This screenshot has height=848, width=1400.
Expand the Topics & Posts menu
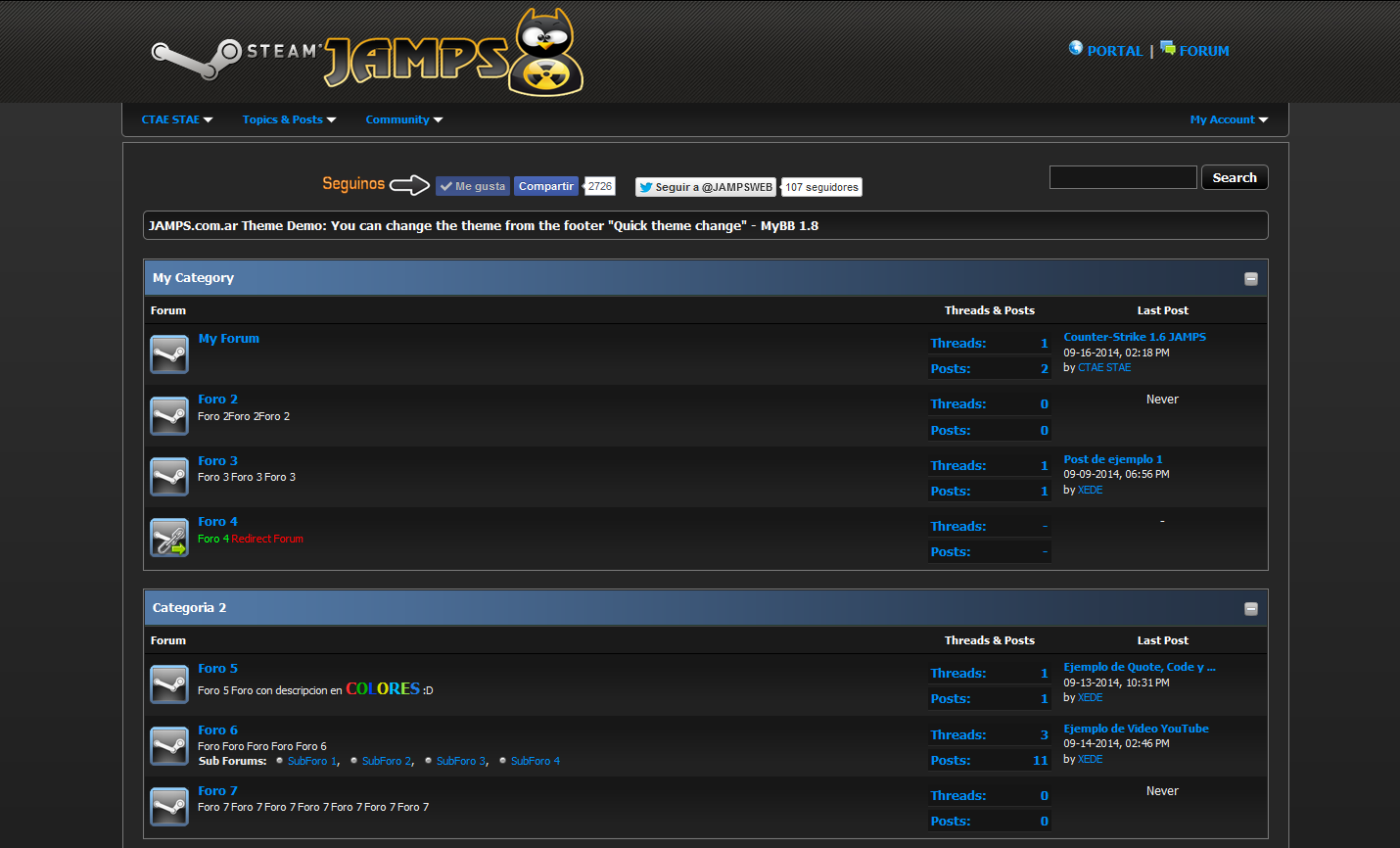point(289,119)
